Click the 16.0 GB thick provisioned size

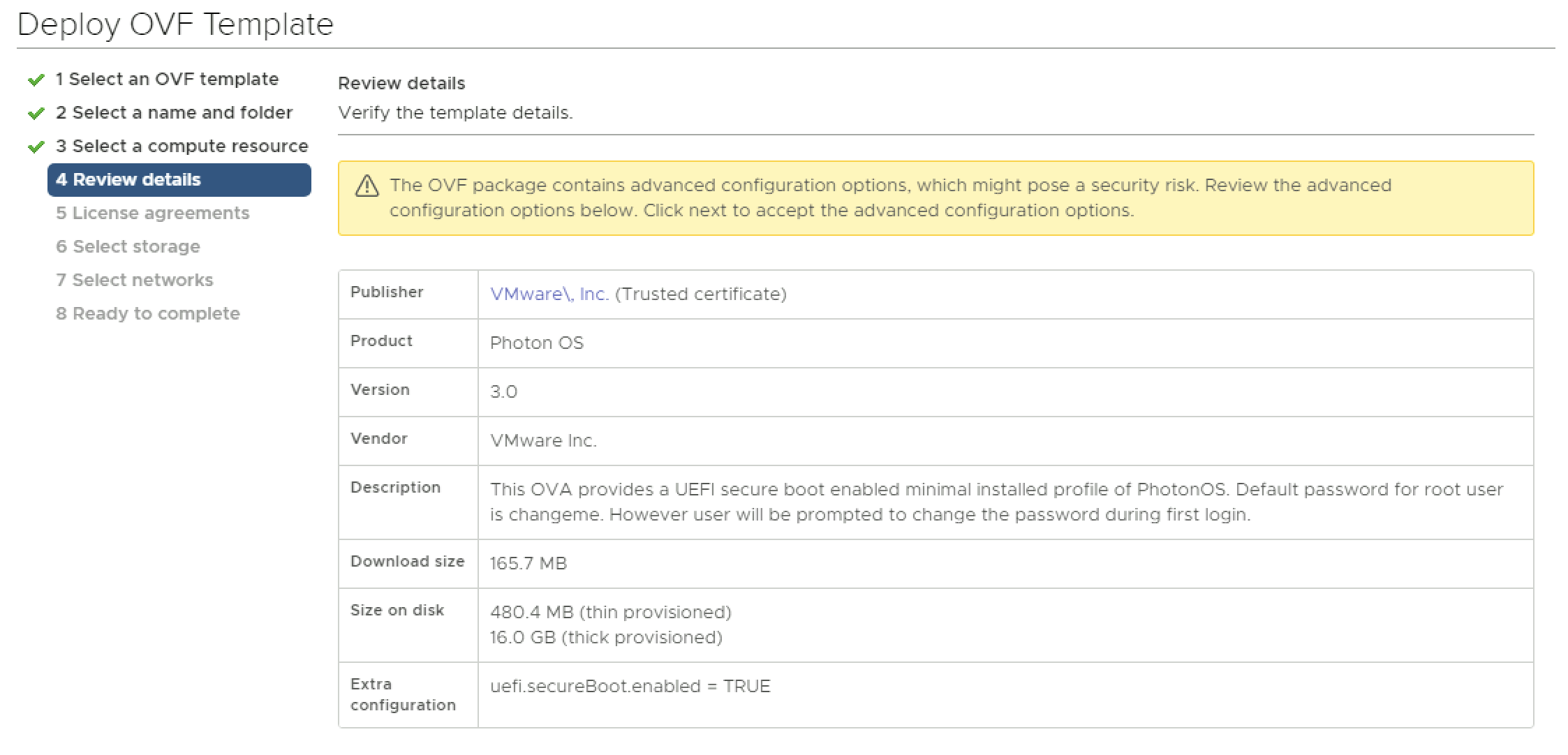(605, 638)
